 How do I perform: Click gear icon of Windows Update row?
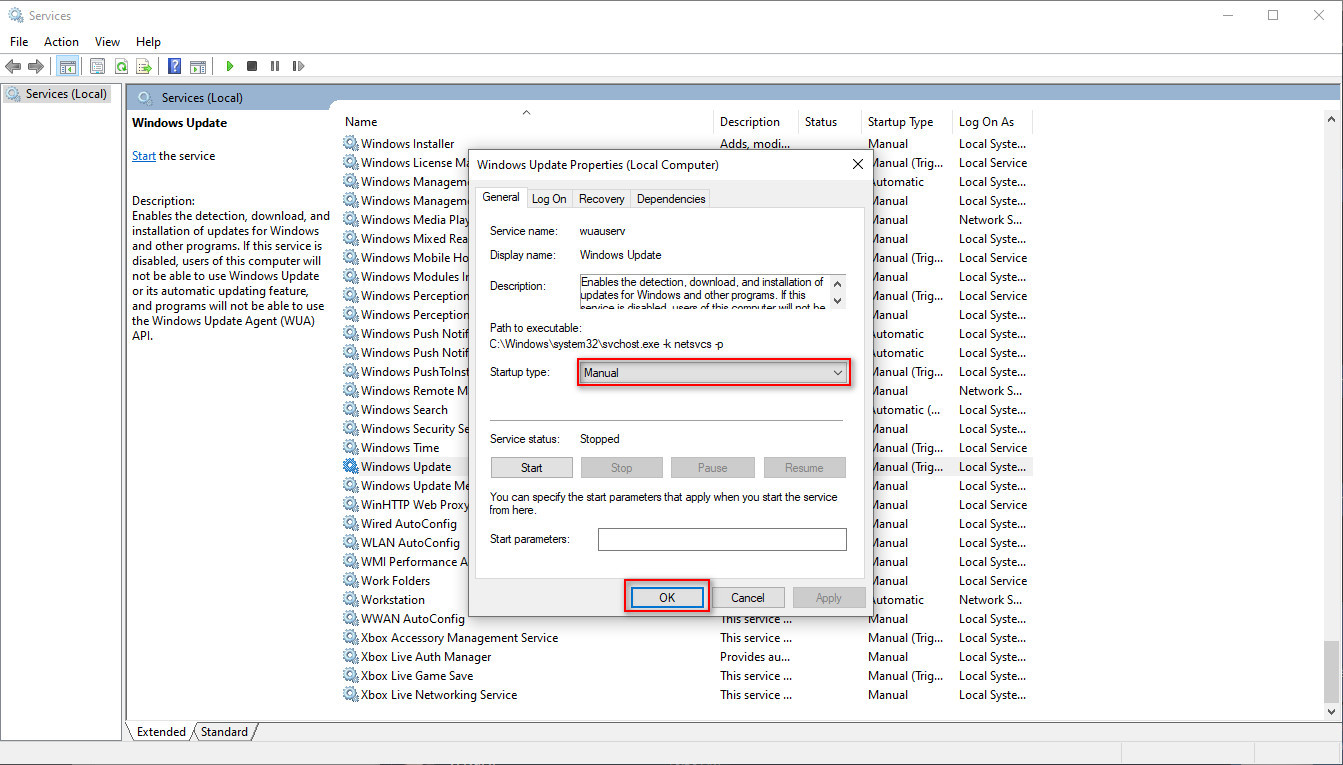350,467
